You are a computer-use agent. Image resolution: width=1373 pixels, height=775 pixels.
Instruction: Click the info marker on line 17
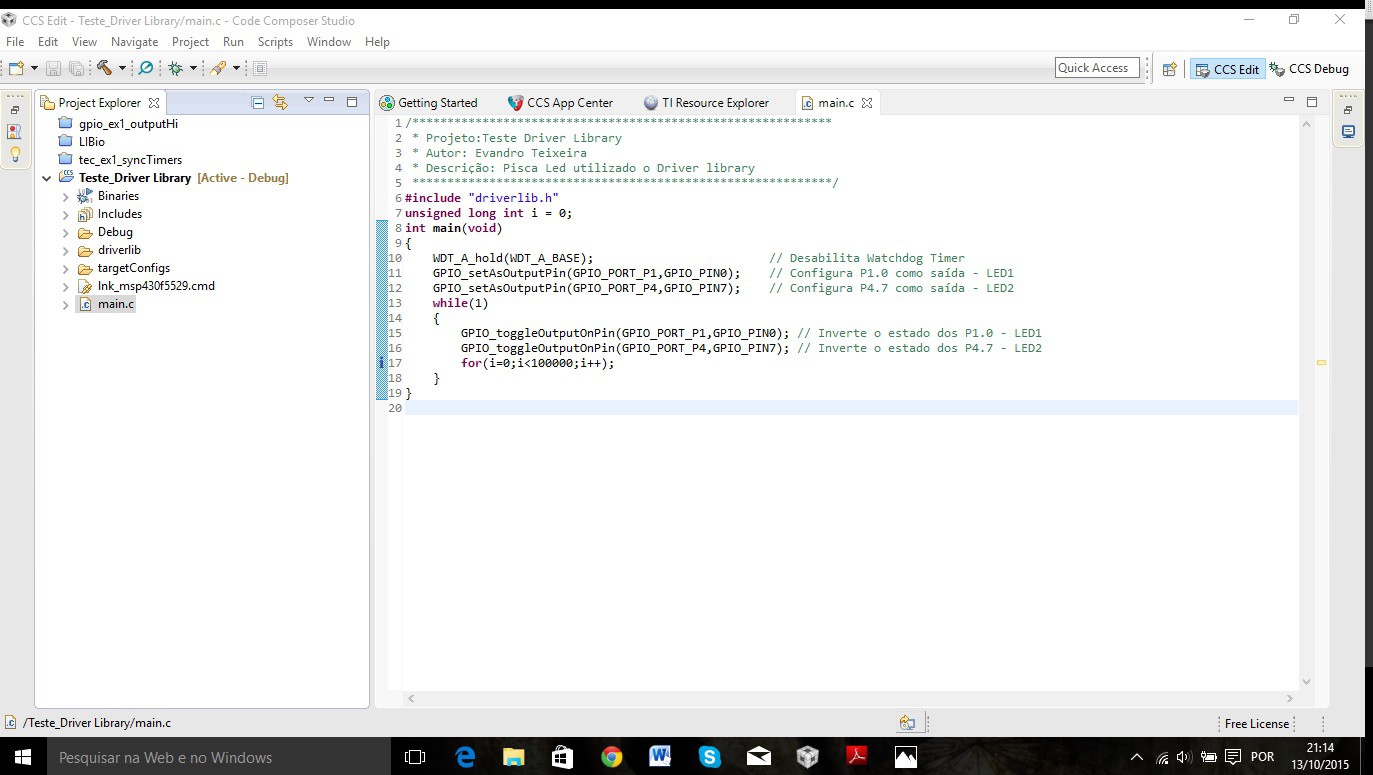click(382, 363)
